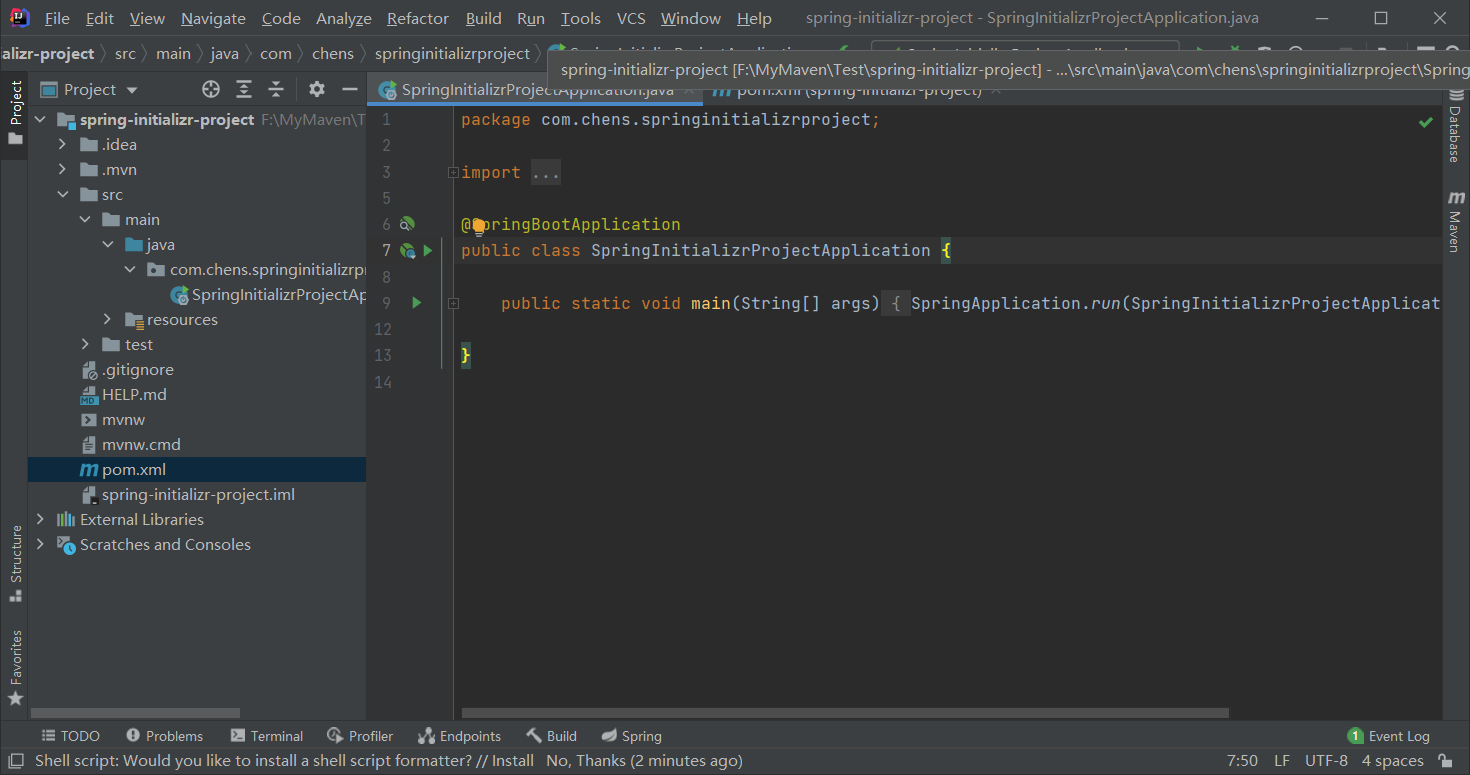
Task: Hide the Project tool window
Action: pos(349,89)
